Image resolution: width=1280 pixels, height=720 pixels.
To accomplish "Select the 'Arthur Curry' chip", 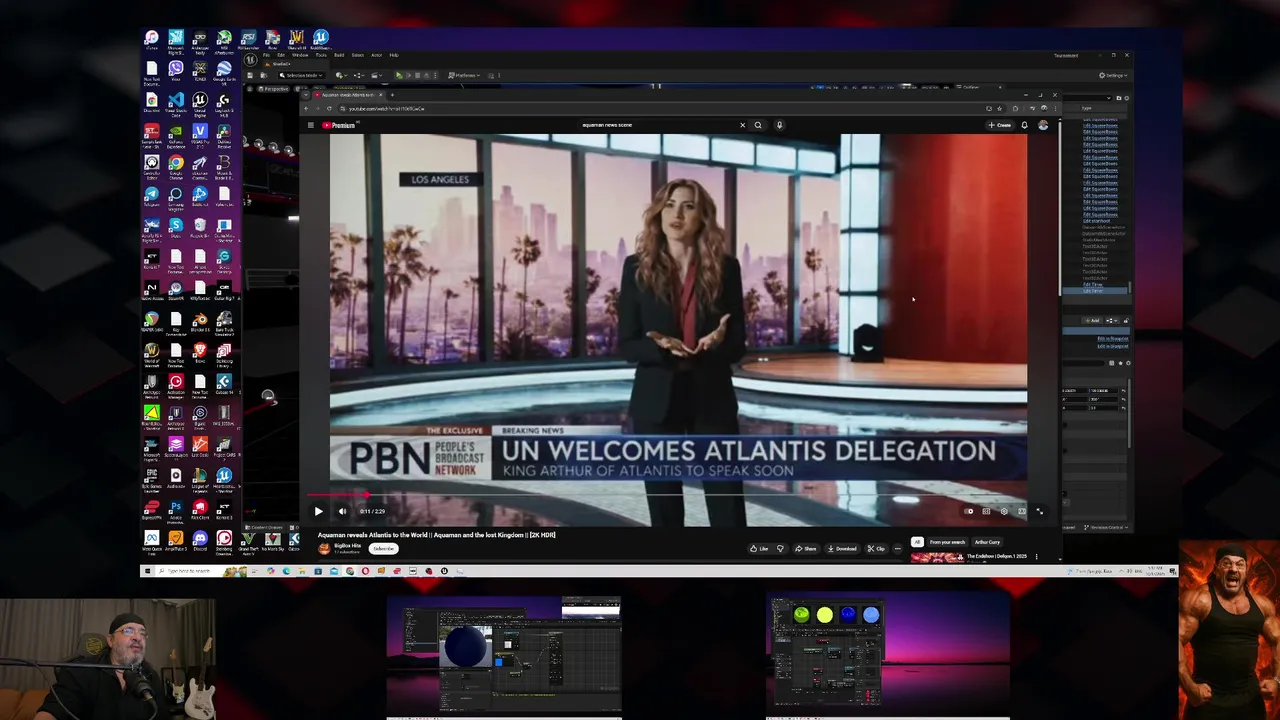I will click(x=987, y=542).
